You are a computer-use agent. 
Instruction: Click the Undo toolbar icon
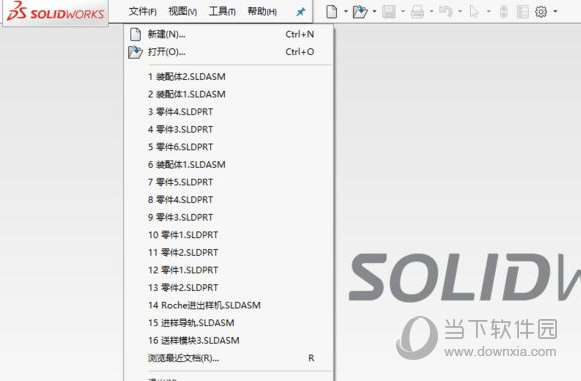coord(446,11)
